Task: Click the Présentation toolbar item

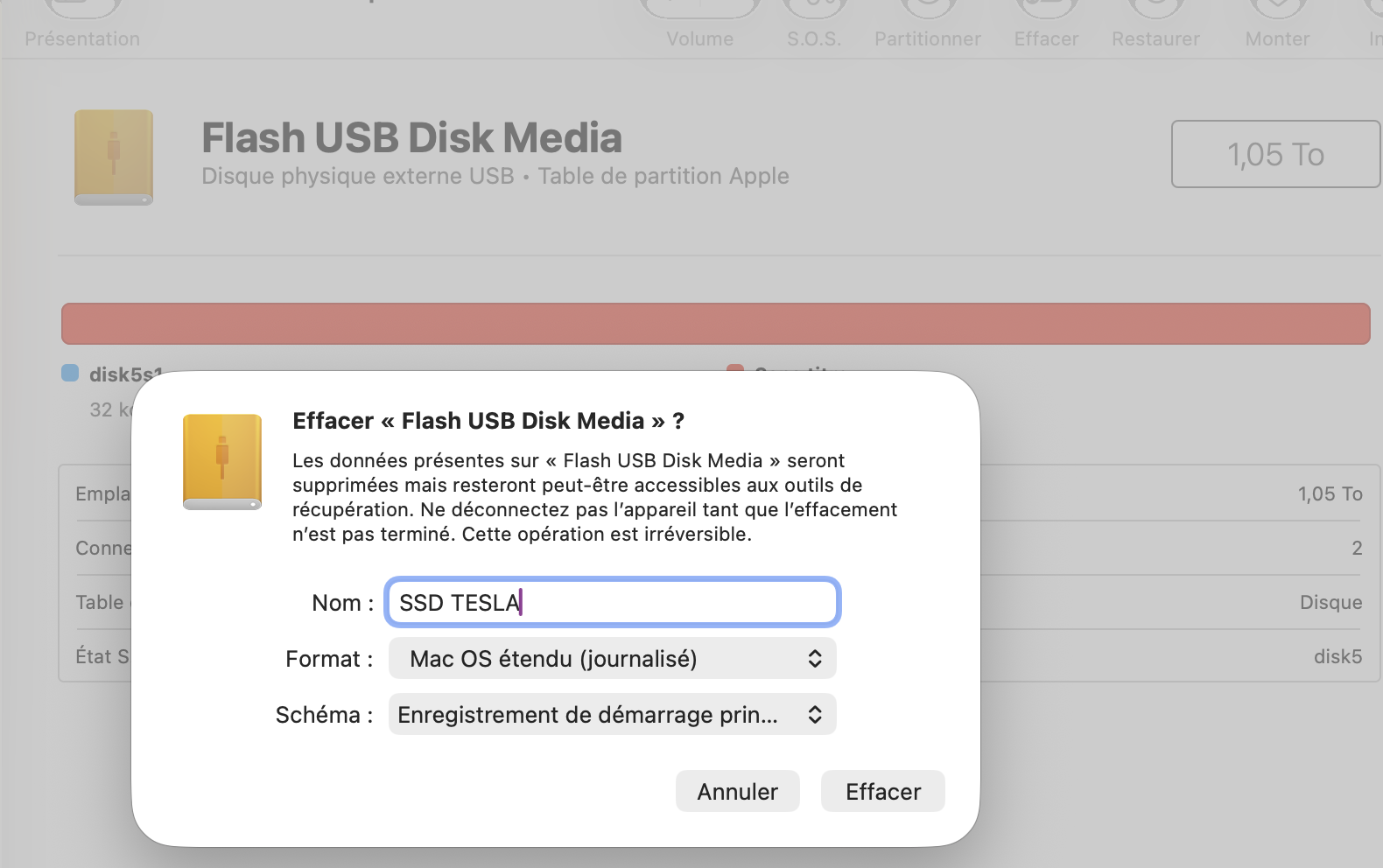Action: point(81,26)
